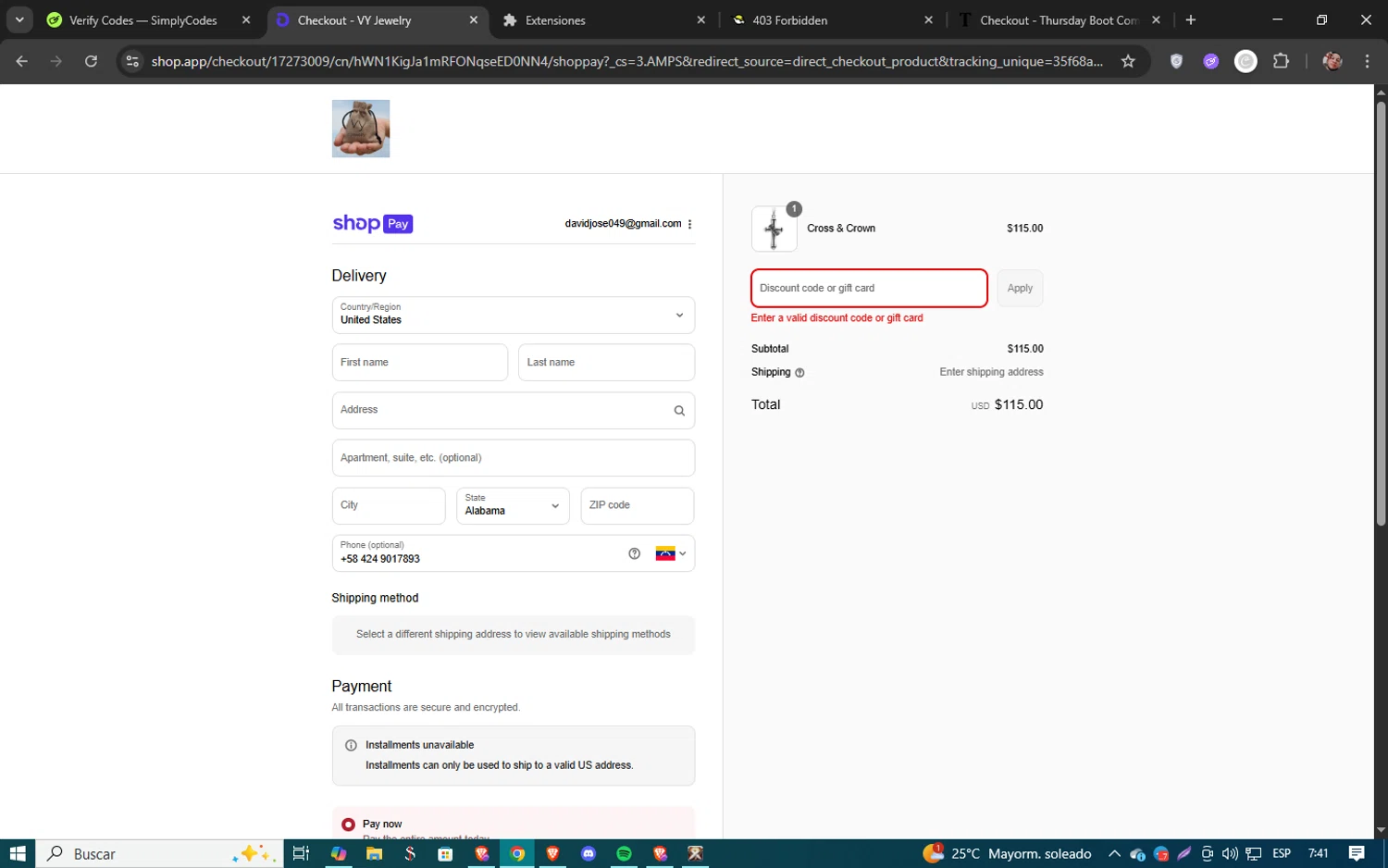Focus the Last name field

tap(606, 363)
